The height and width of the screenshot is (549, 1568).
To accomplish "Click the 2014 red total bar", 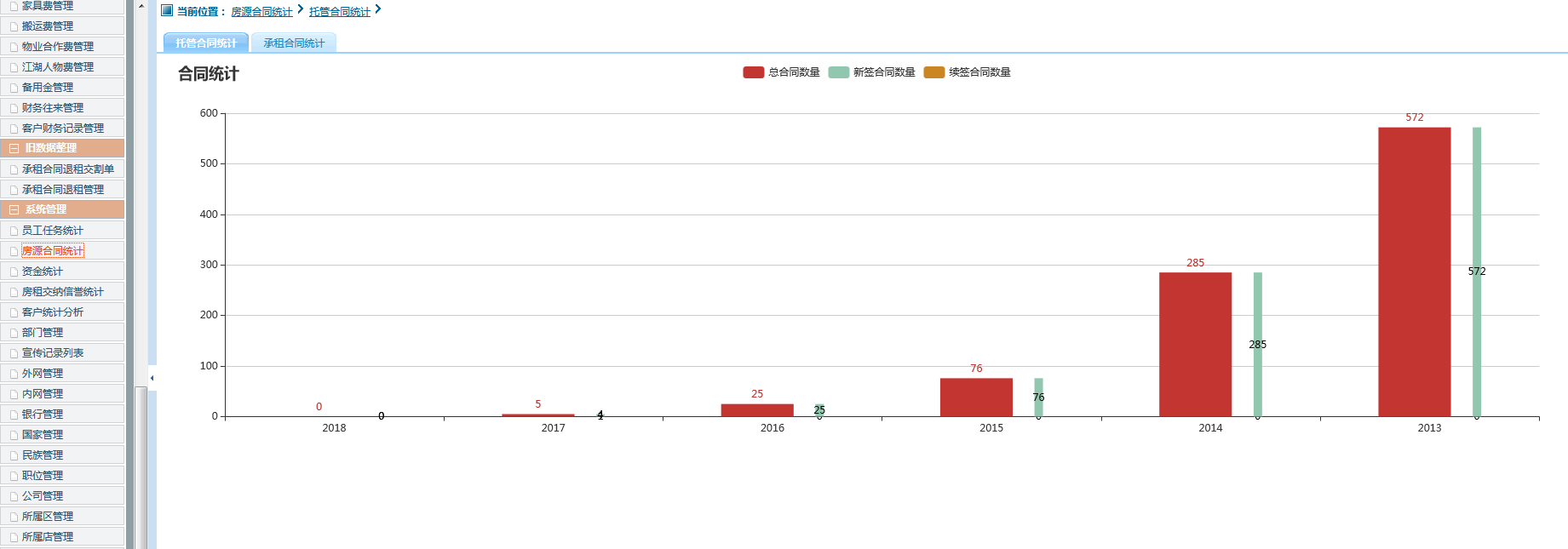I will [1195, 345].
